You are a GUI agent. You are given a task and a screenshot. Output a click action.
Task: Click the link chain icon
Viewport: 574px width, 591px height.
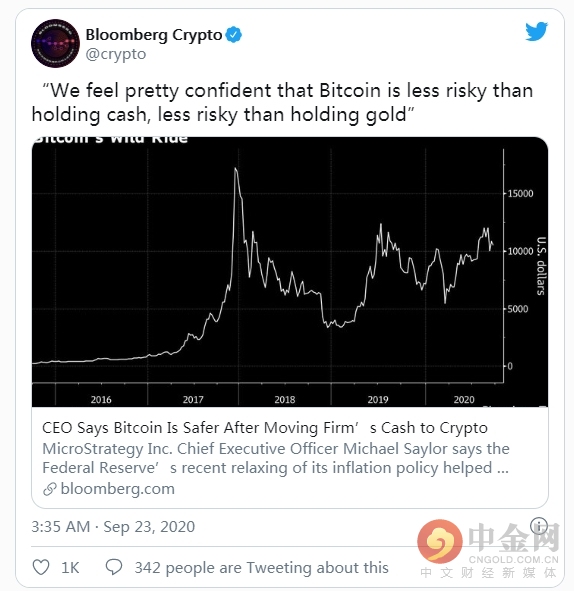point(50,489)
